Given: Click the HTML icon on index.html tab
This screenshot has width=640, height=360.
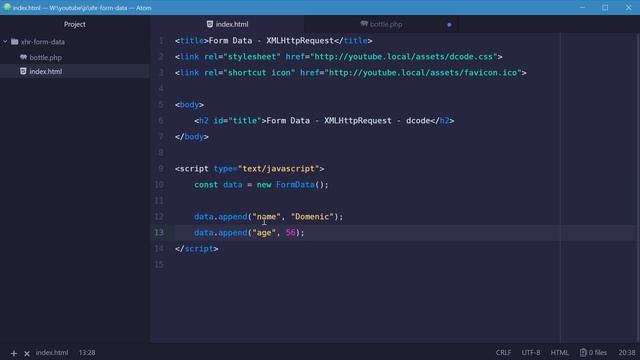Looking at the screenshot, I should pos(210,24).
